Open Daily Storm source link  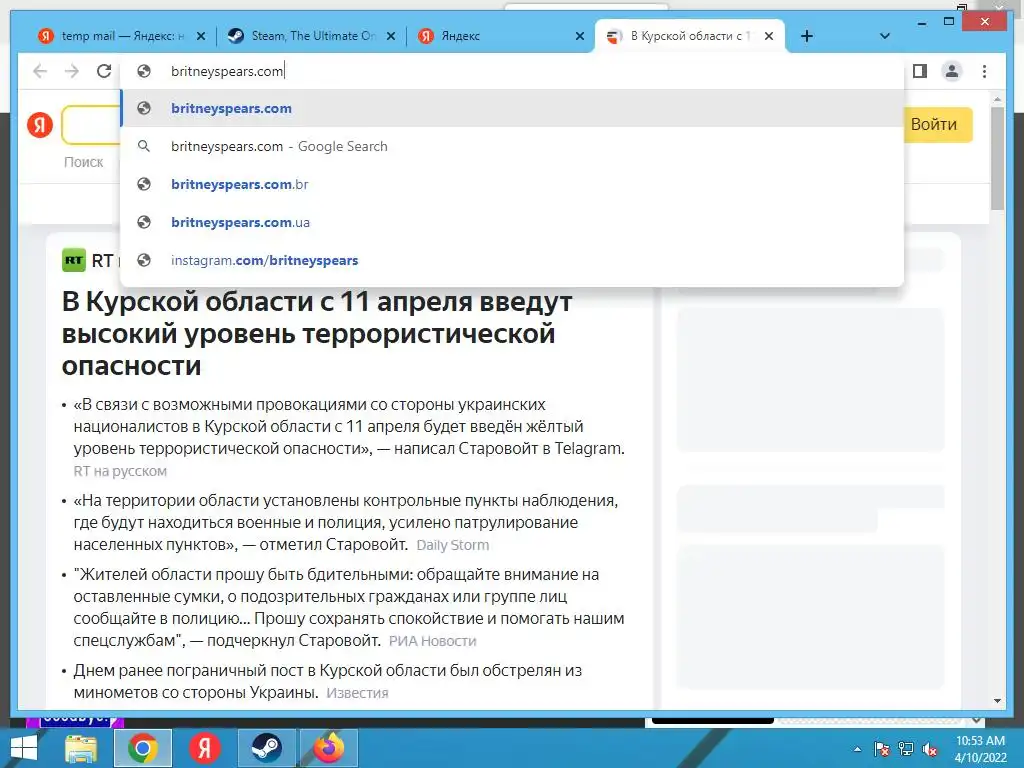453,545
